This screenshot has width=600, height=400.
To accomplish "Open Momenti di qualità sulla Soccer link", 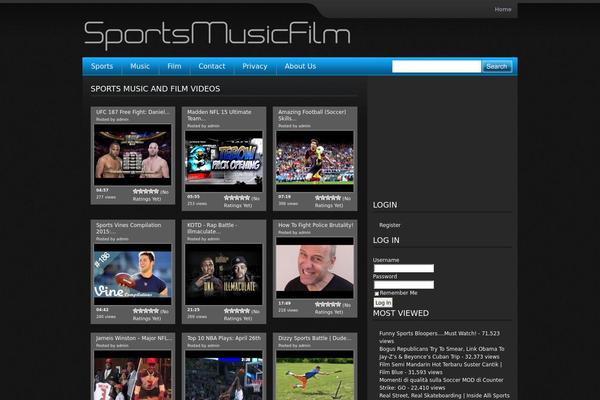I will pyautogui.click(x=441, y=384).
